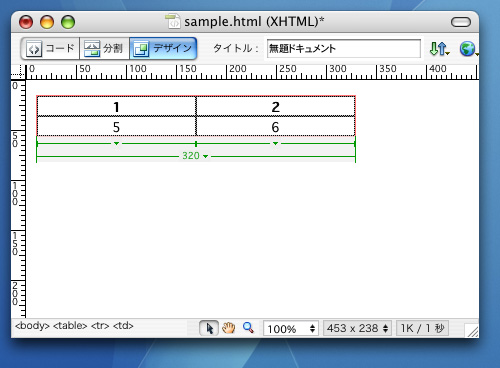Open the File Management arrows menu
This screenshot has width=500, height=368.
click(x=439, y=49)
